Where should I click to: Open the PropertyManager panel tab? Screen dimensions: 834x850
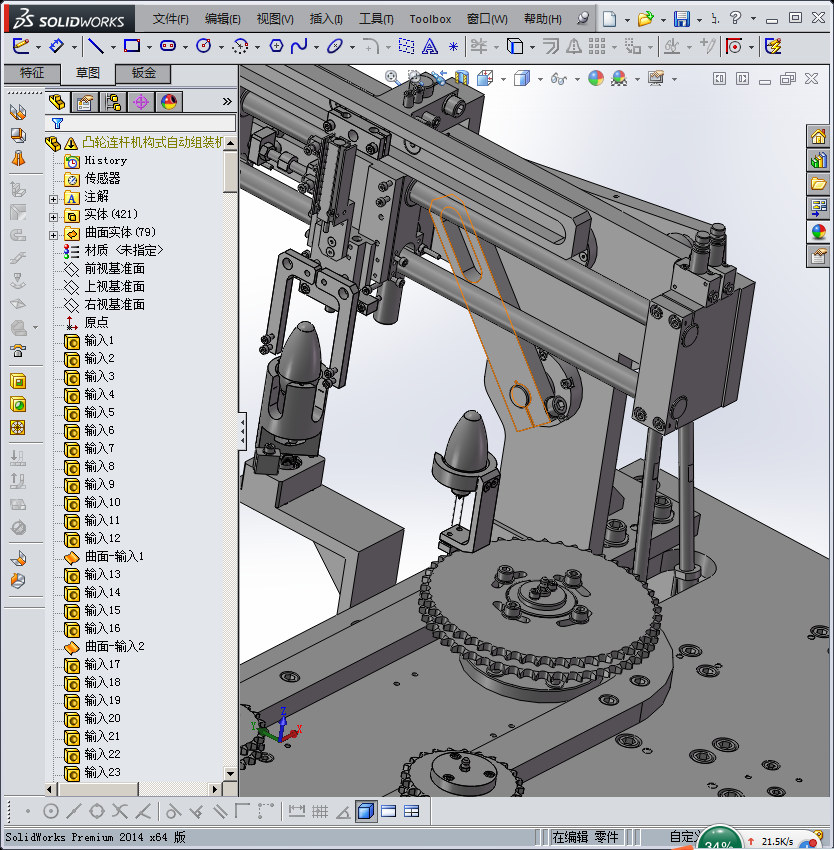pyautogui.click(x=85, y=102)
